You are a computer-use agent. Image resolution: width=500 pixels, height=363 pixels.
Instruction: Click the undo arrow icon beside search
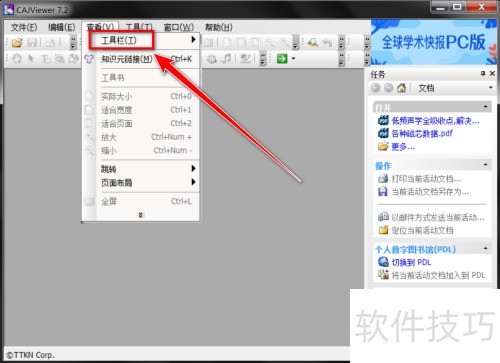click(x=328, y=42)
